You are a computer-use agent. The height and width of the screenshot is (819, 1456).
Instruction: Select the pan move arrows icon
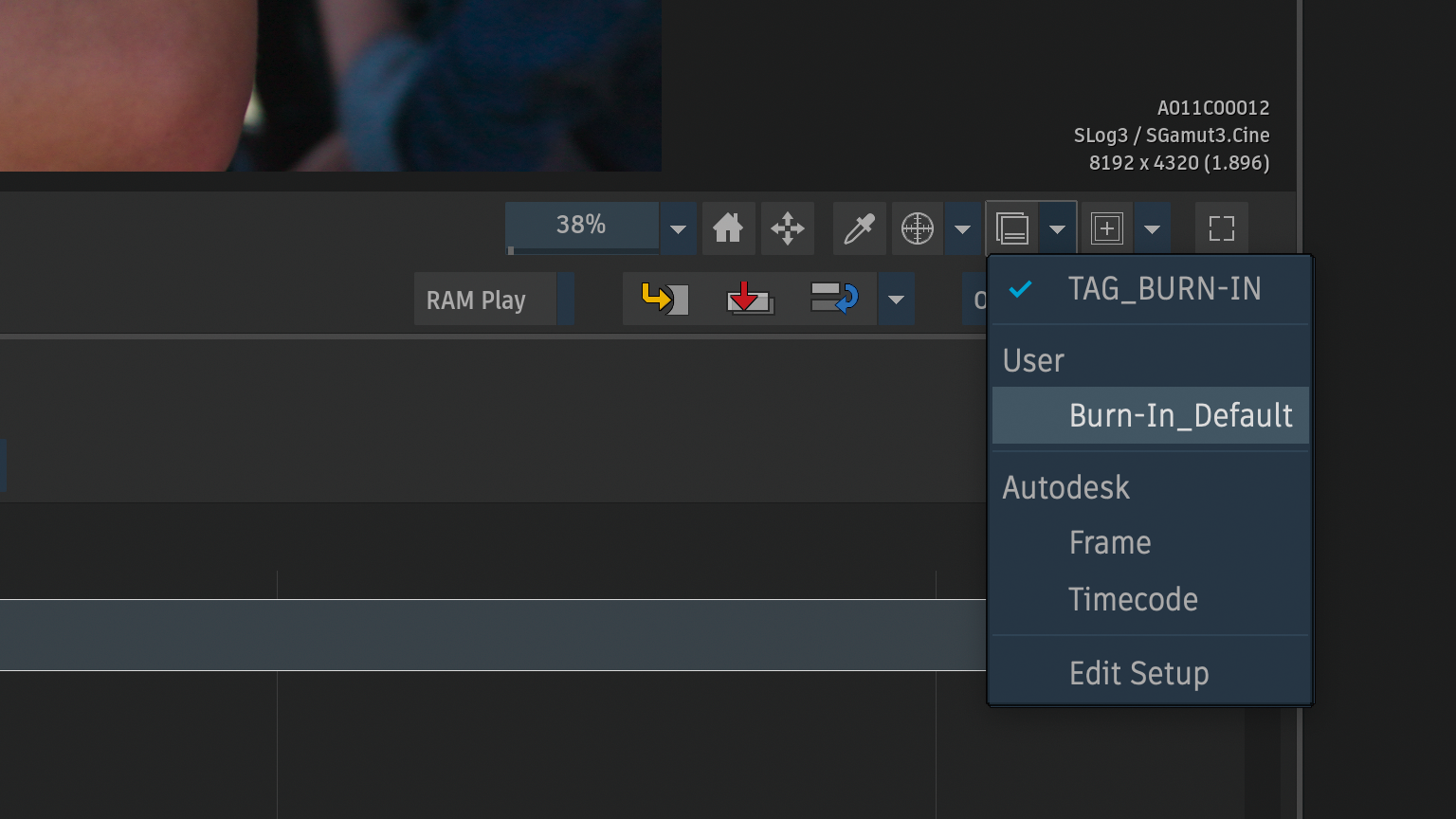[x=788, y=228]
